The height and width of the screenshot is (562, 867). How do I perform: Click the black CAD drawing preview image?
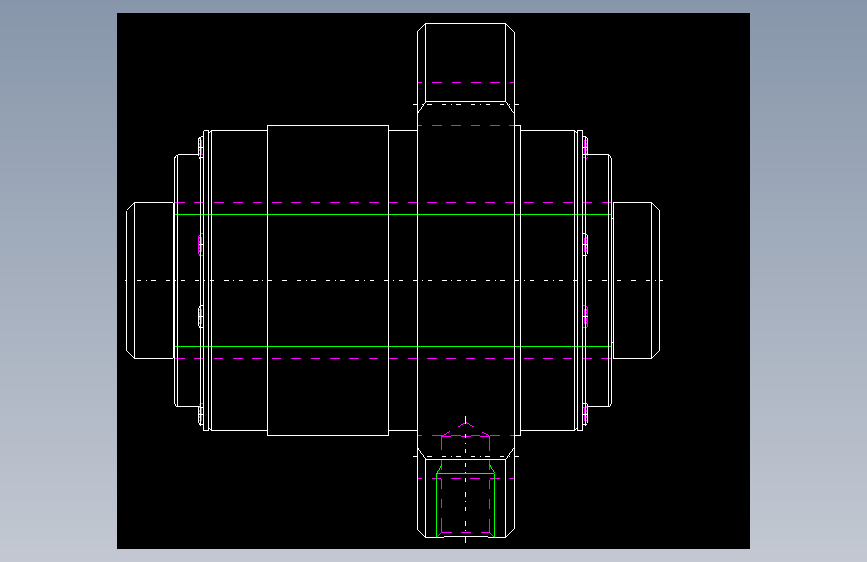click(433, 280)
